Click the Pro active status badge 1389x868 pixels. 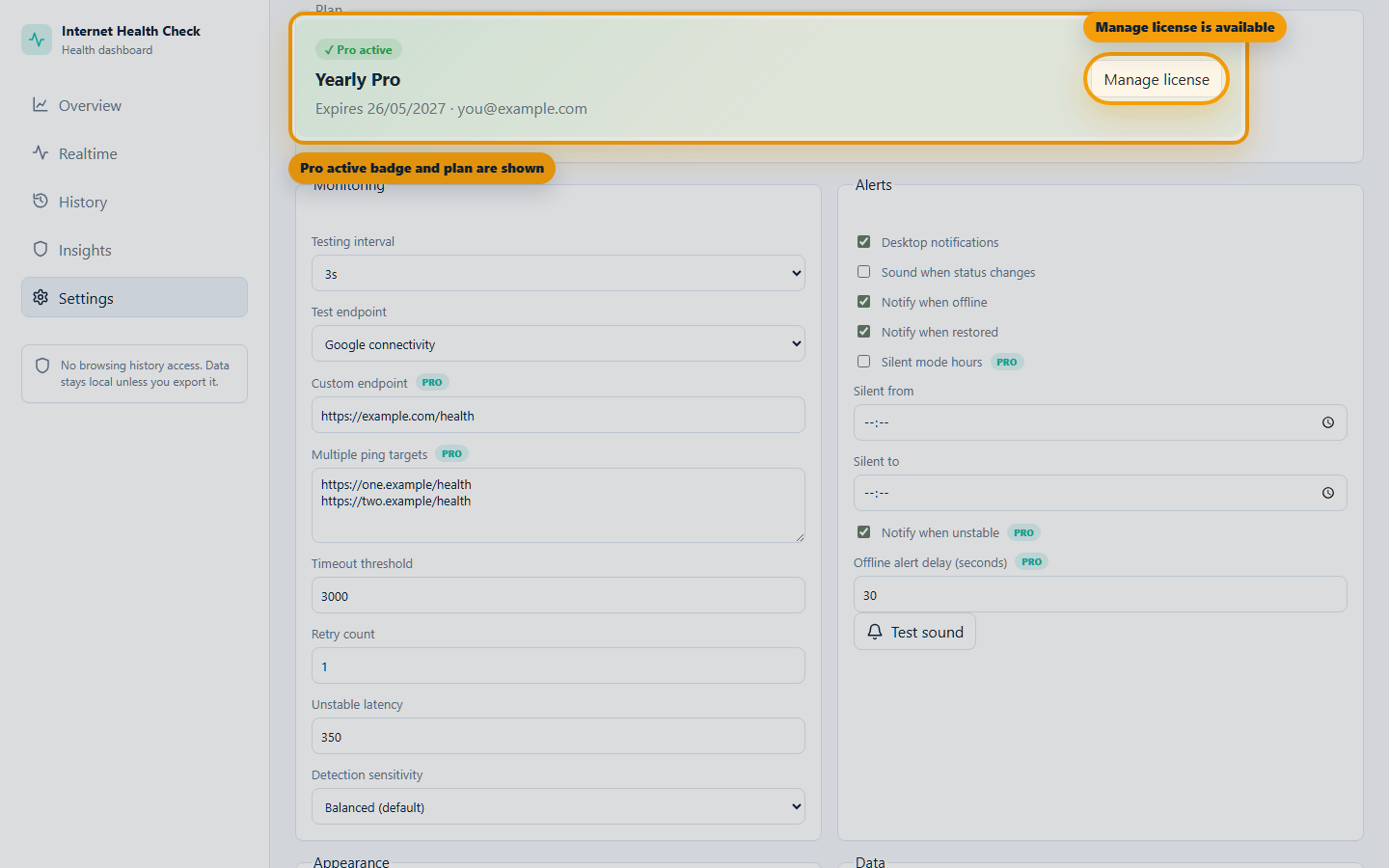point(359,50)
